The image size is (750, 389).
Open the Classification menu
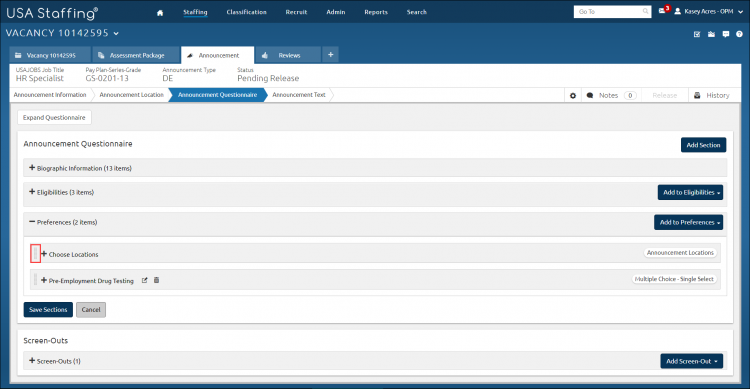click(x=246, y=12)
